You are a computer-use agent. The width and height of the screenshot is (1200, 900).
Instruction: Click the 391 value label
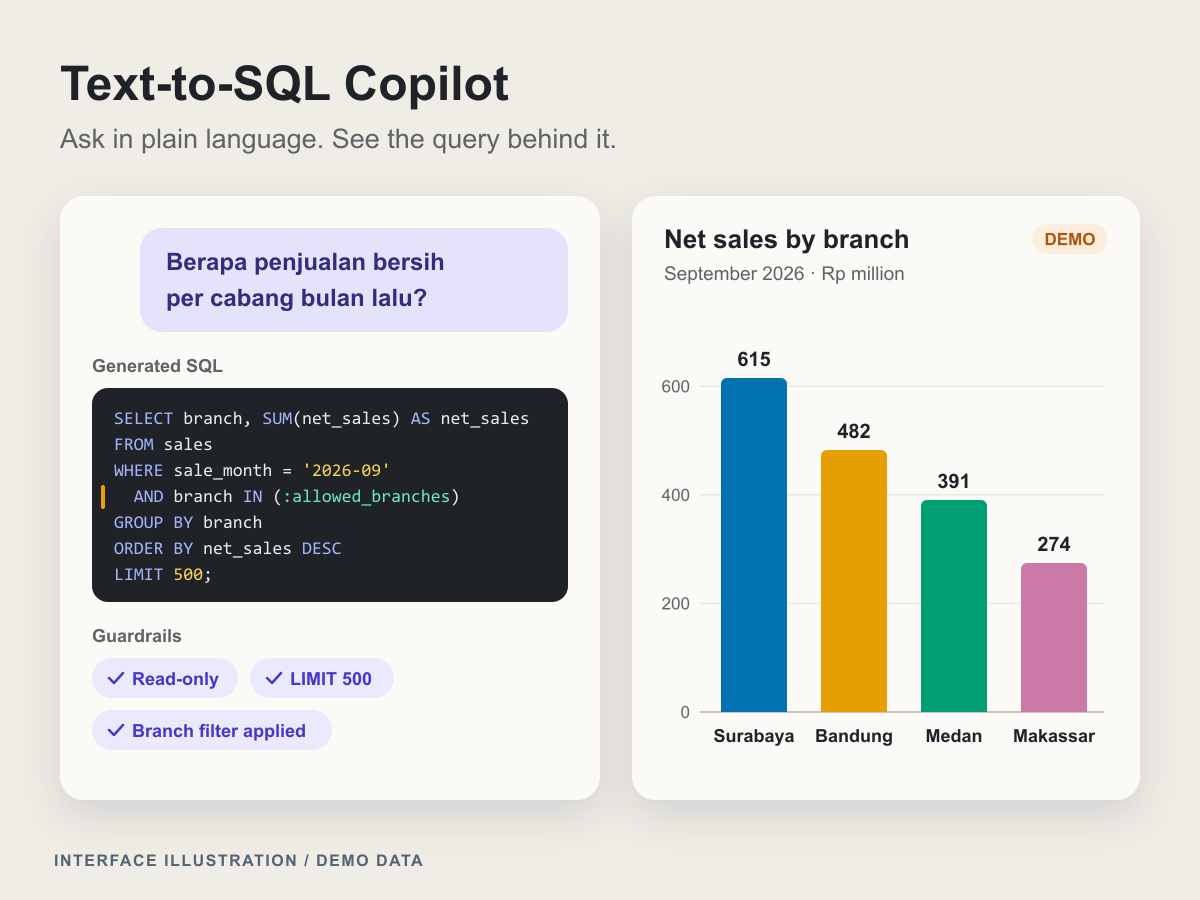[x=954, y=481]
